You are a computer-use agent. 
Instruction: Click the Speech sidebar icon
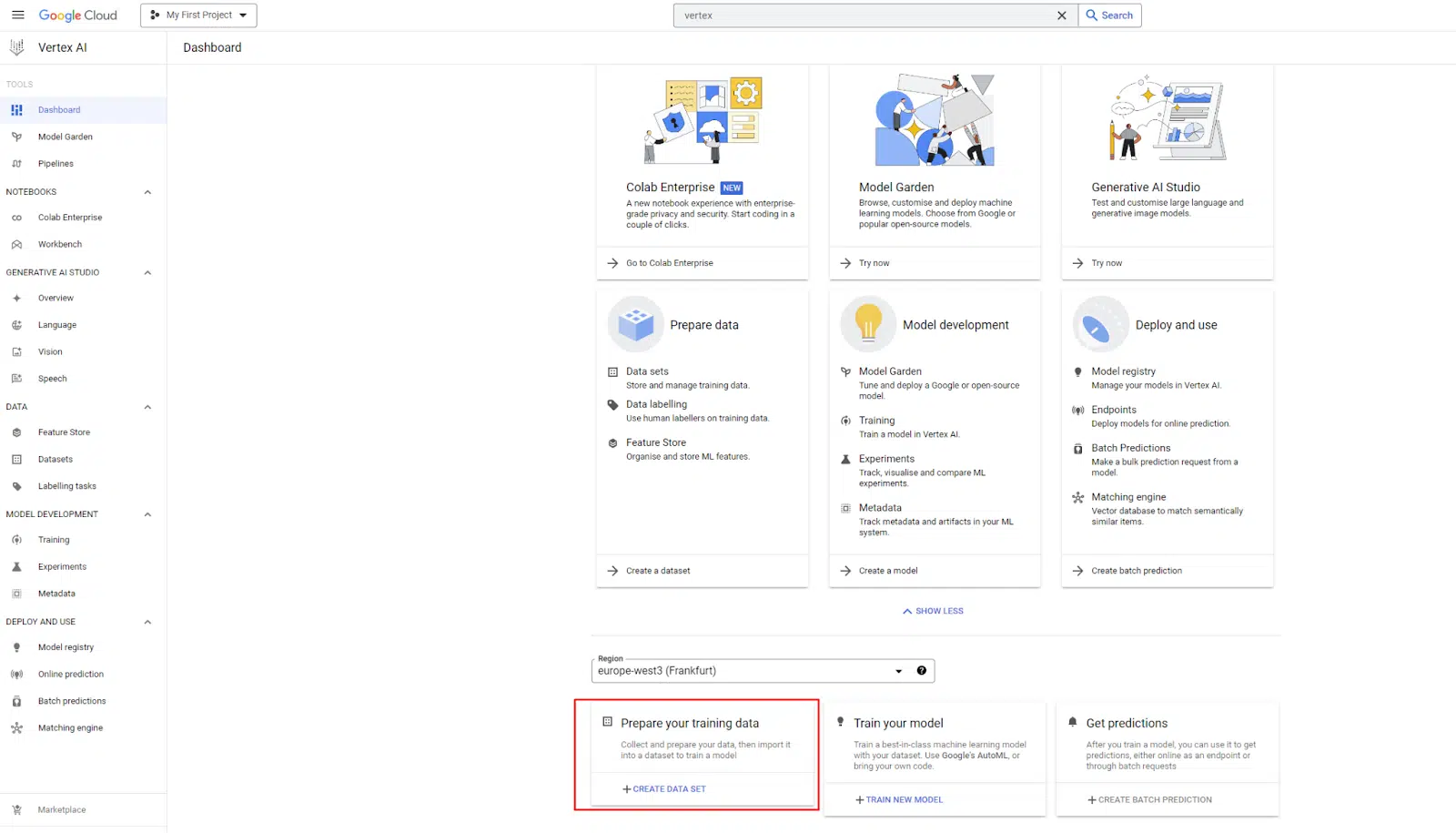16,379
